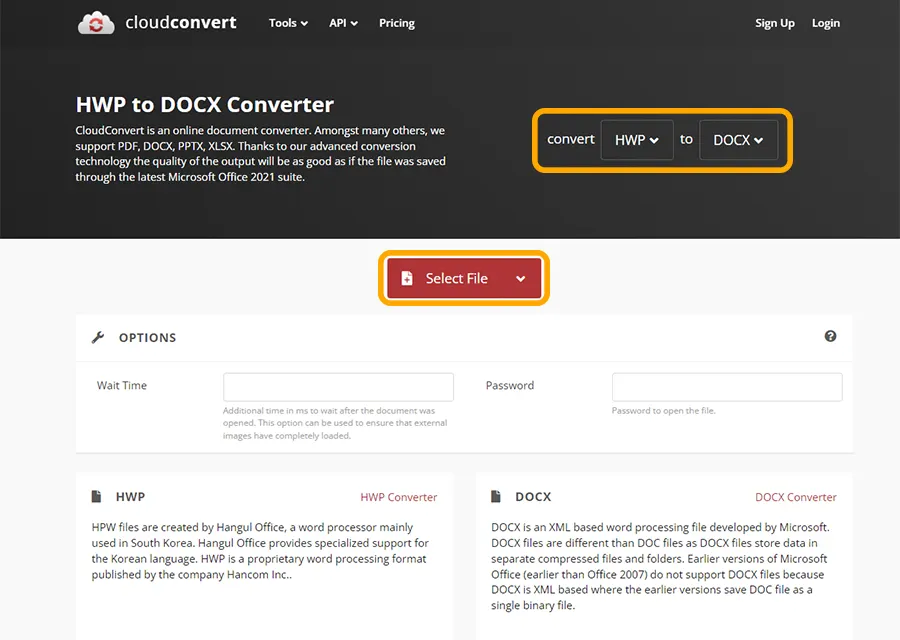Go to the Pricing page
Screen dimensions: 900x640
396,23
